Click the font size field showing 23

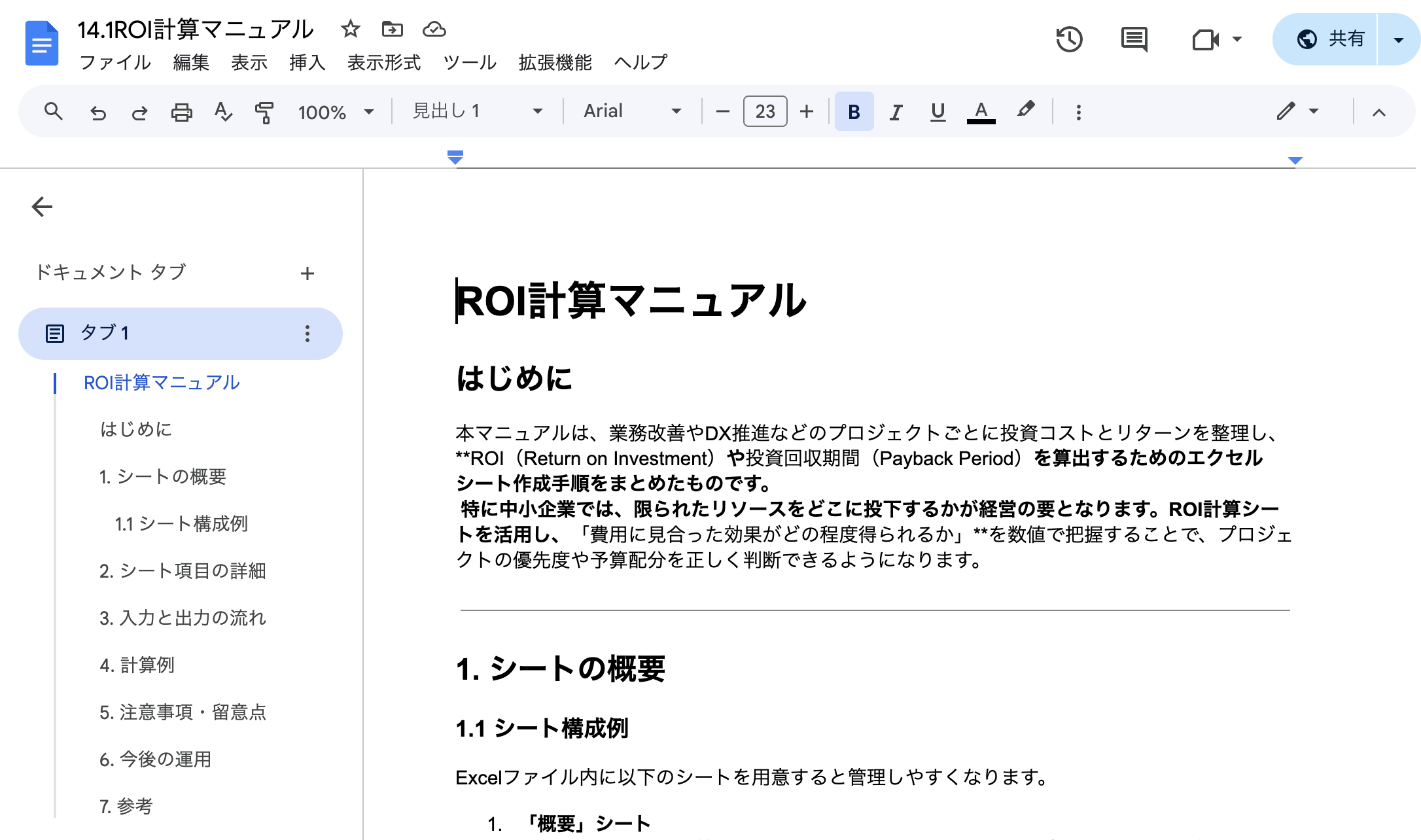(x=764, y=111)
